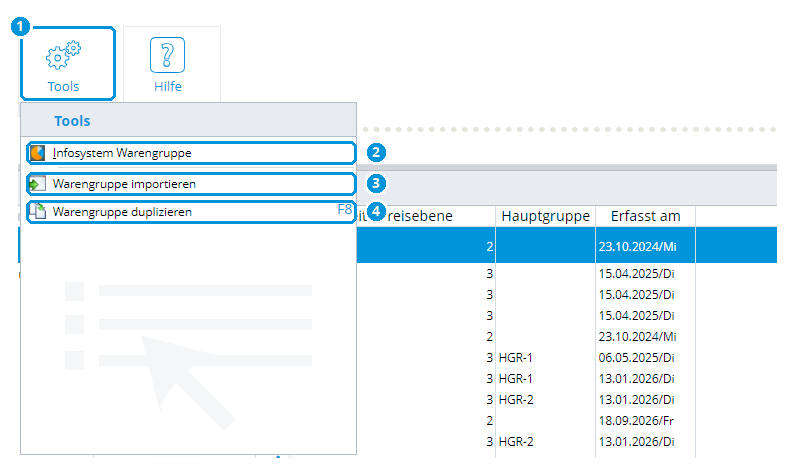
Task: Click 23.10.2024/Mi in the highlighted blue row
Action: [x=637, y=247]
